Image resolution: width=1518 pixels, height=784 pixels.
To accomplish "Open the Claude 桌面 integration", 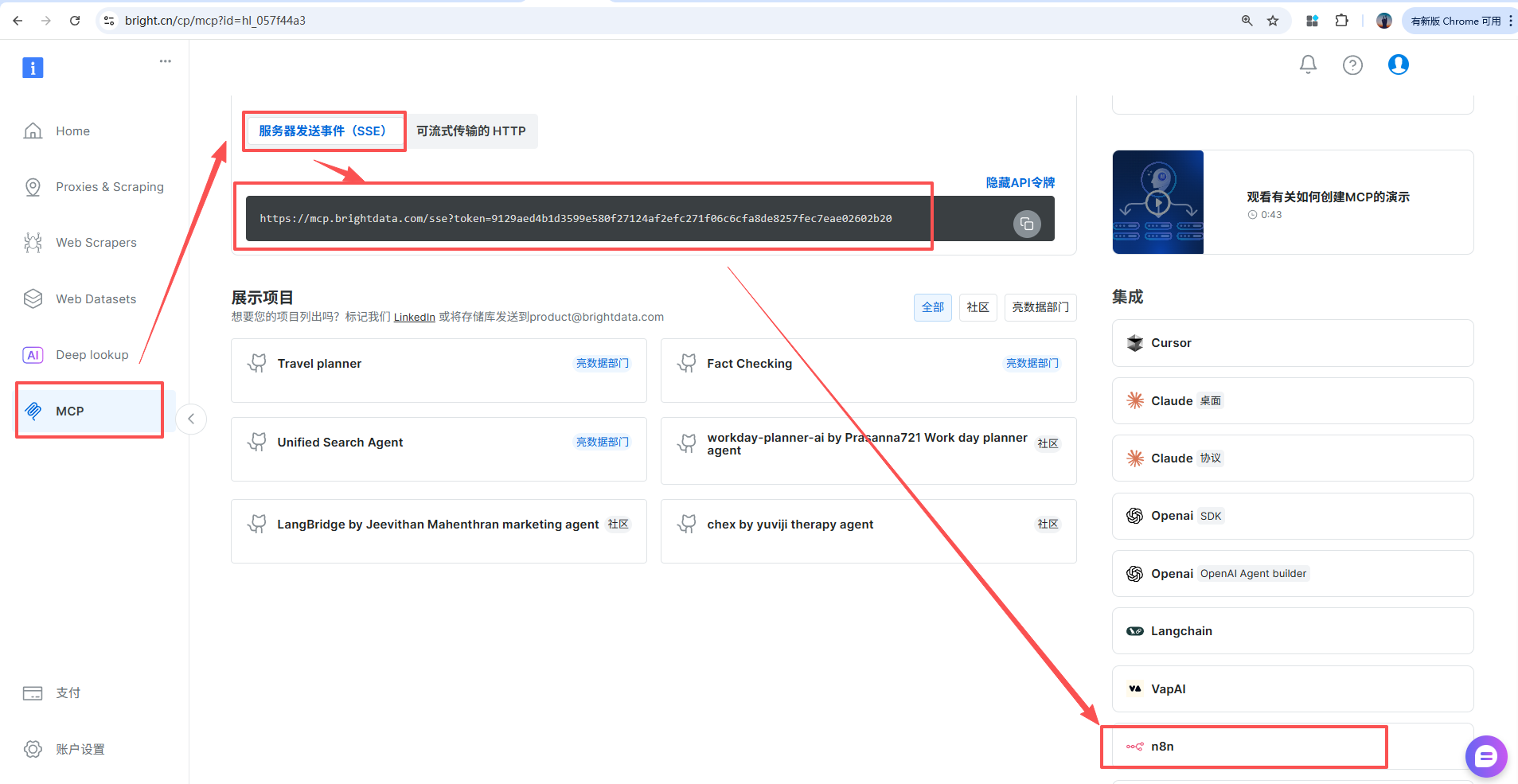I will [1293, 401].
